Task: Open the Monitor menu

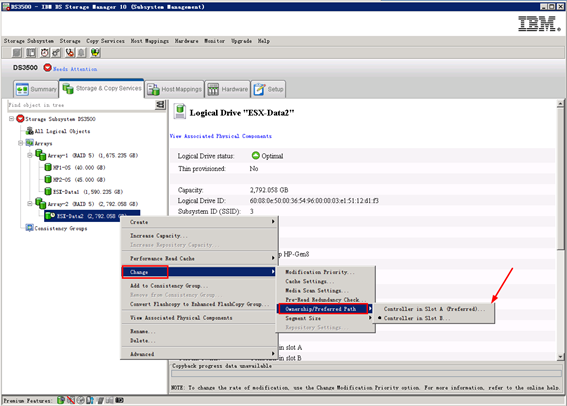Action: click(x=214, y=41)
